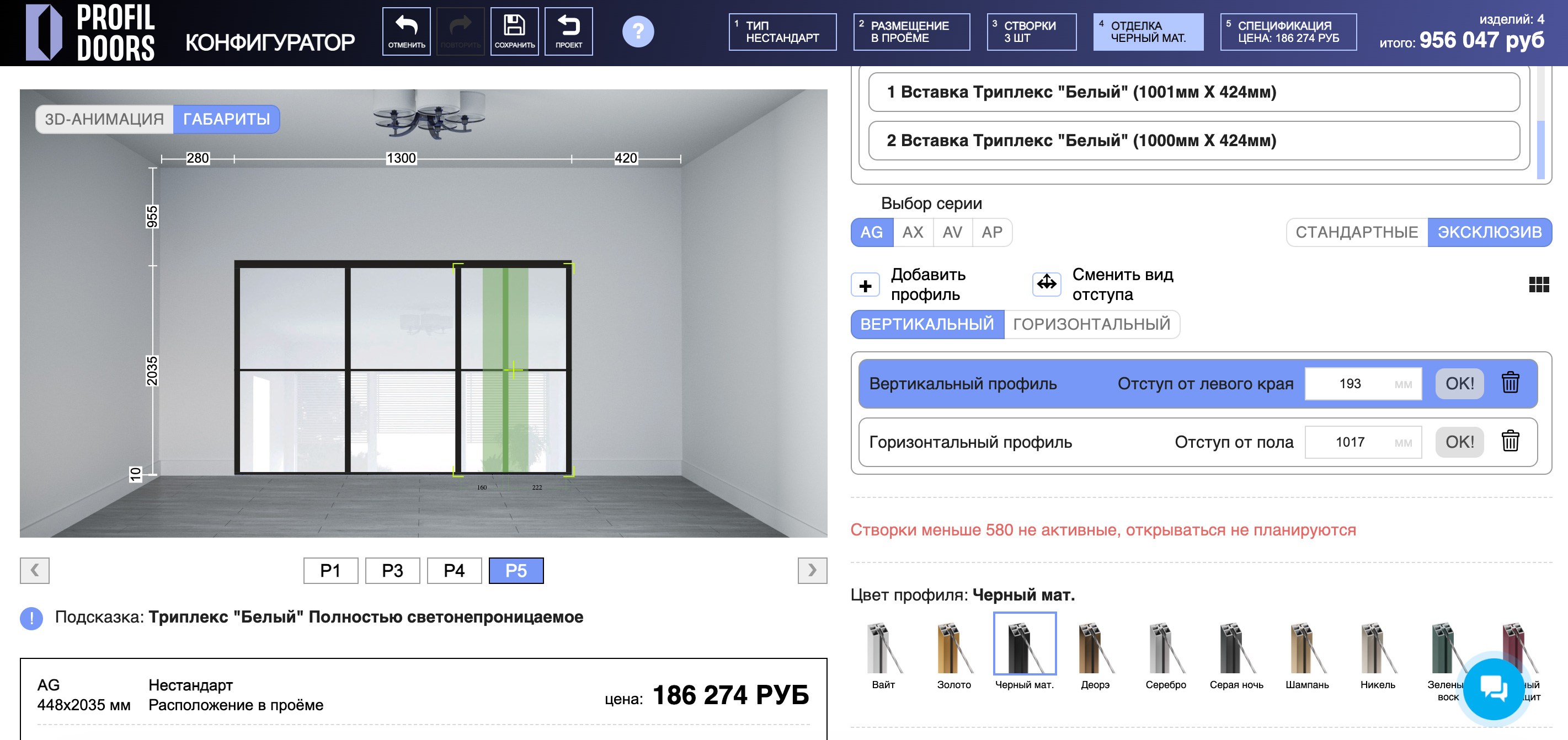Select door P3
Image resolution: width=1568 pixels, height=740 pixels.
click(393, 570)
